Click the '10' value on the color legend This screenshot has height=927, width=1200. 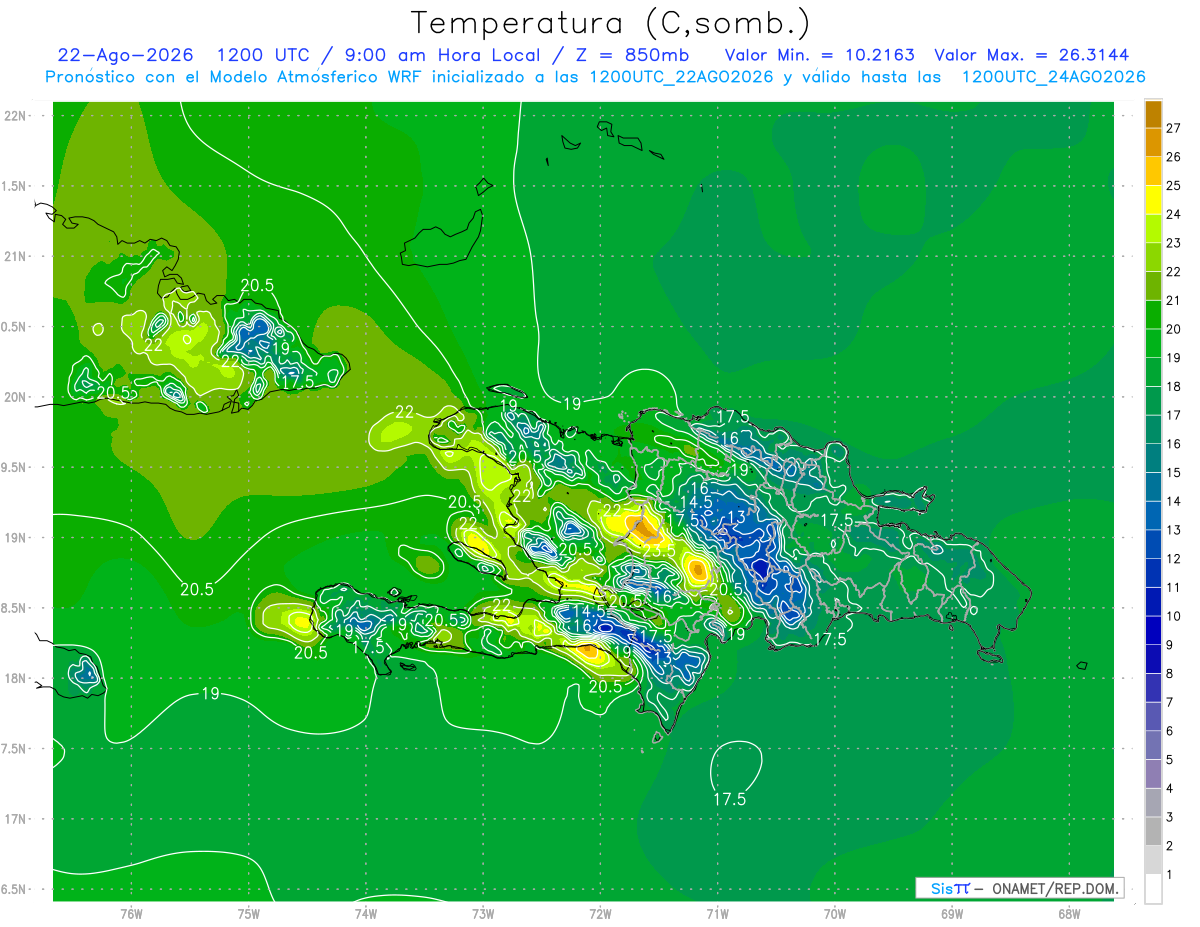[x=1175, y=616]
